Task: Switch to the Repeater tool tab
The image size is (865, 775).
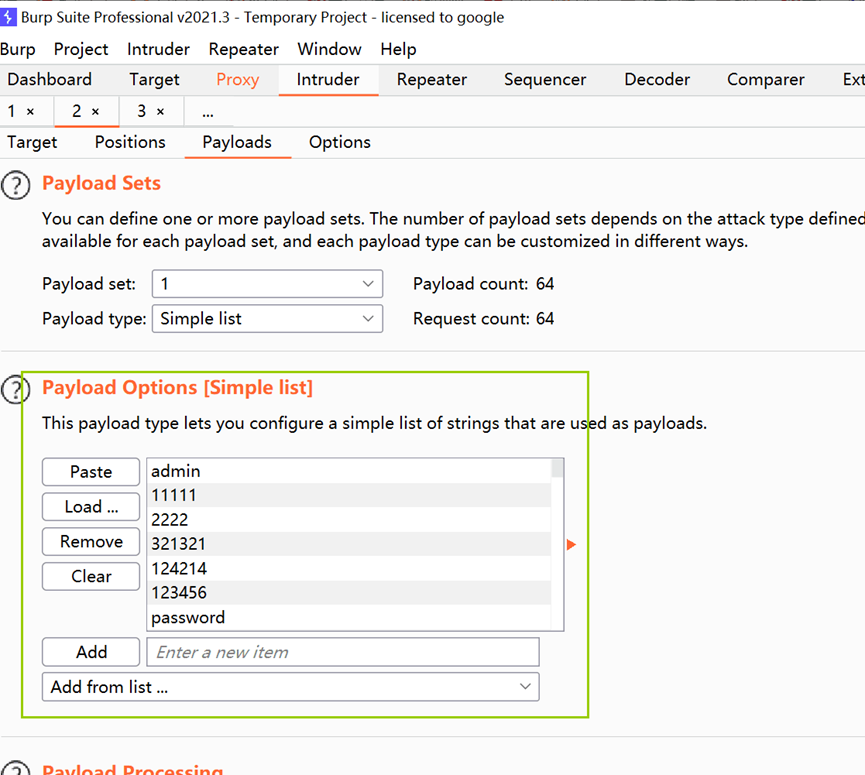Action: click(432, 79)
